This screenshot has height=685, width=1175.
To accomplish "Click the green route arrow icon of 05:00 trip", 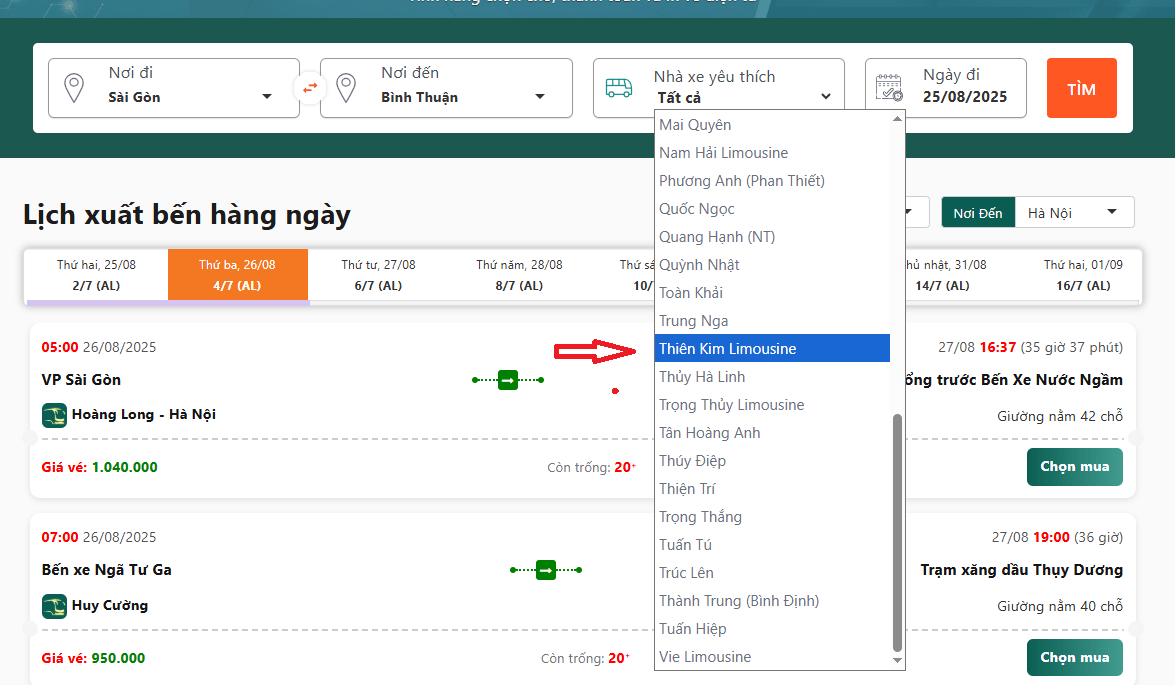I will pos(508,380).
